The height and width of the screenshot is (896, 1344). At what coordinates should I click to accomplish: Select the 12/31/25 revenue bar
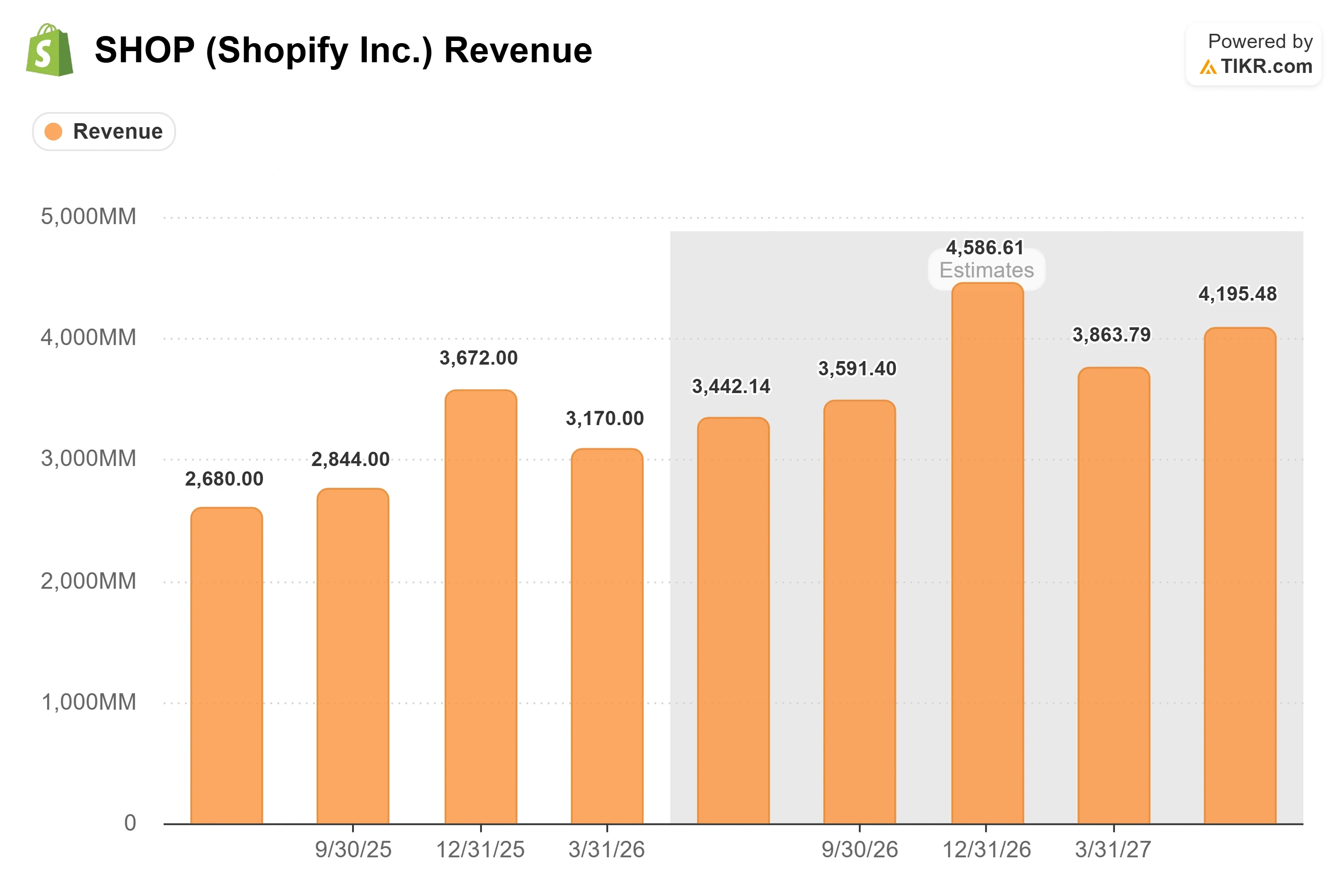click(481, 607)
